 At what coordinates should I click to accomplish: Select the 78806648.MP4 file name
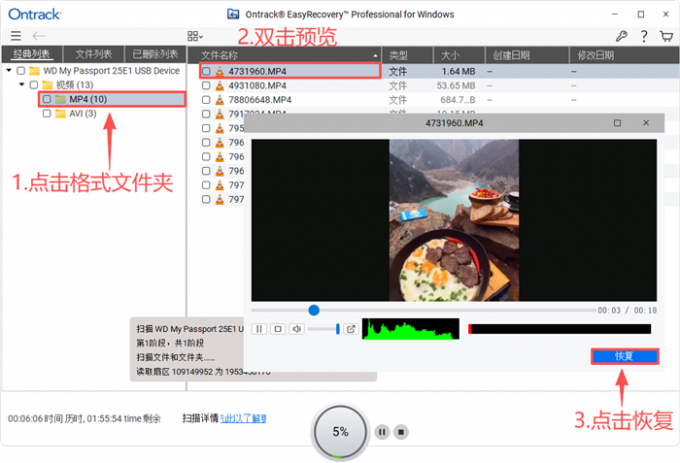click(x=260, y=100)
